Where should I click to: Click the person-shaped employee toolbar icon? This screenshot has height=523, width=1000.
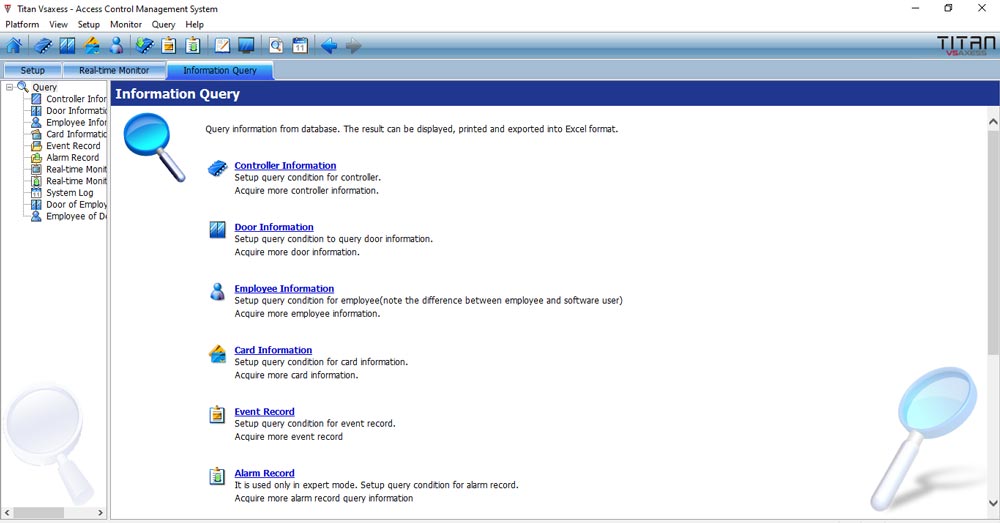coord(117,45)
